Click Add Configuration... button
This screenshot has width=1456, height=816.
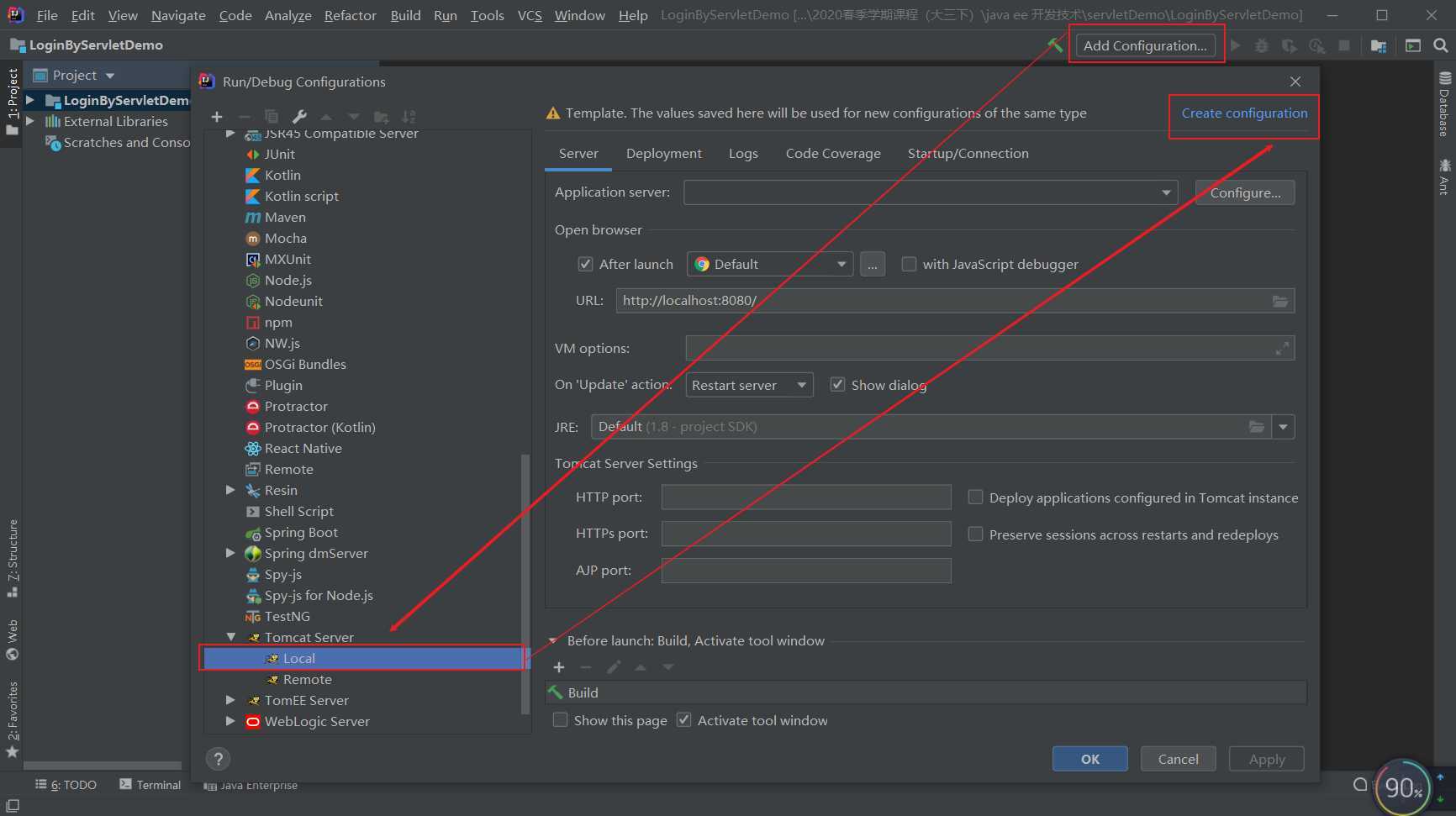[x=1144, y=45]
